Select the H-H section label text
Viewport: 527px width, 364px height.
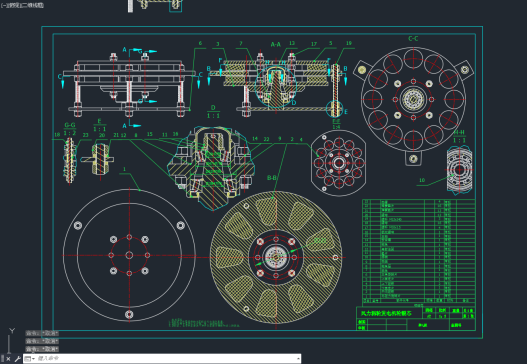(459, 132)
